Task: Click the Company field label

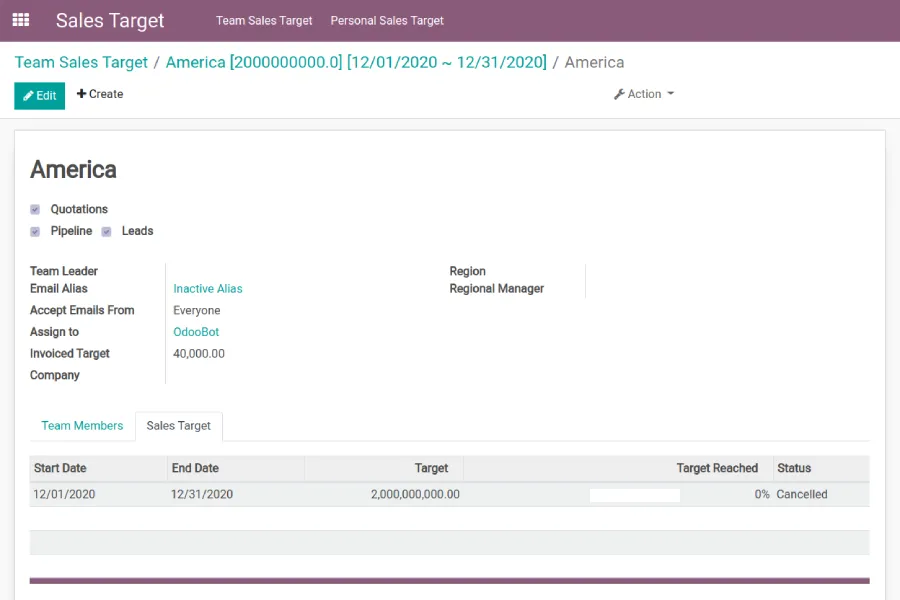Action: click(x=55, y=376)
